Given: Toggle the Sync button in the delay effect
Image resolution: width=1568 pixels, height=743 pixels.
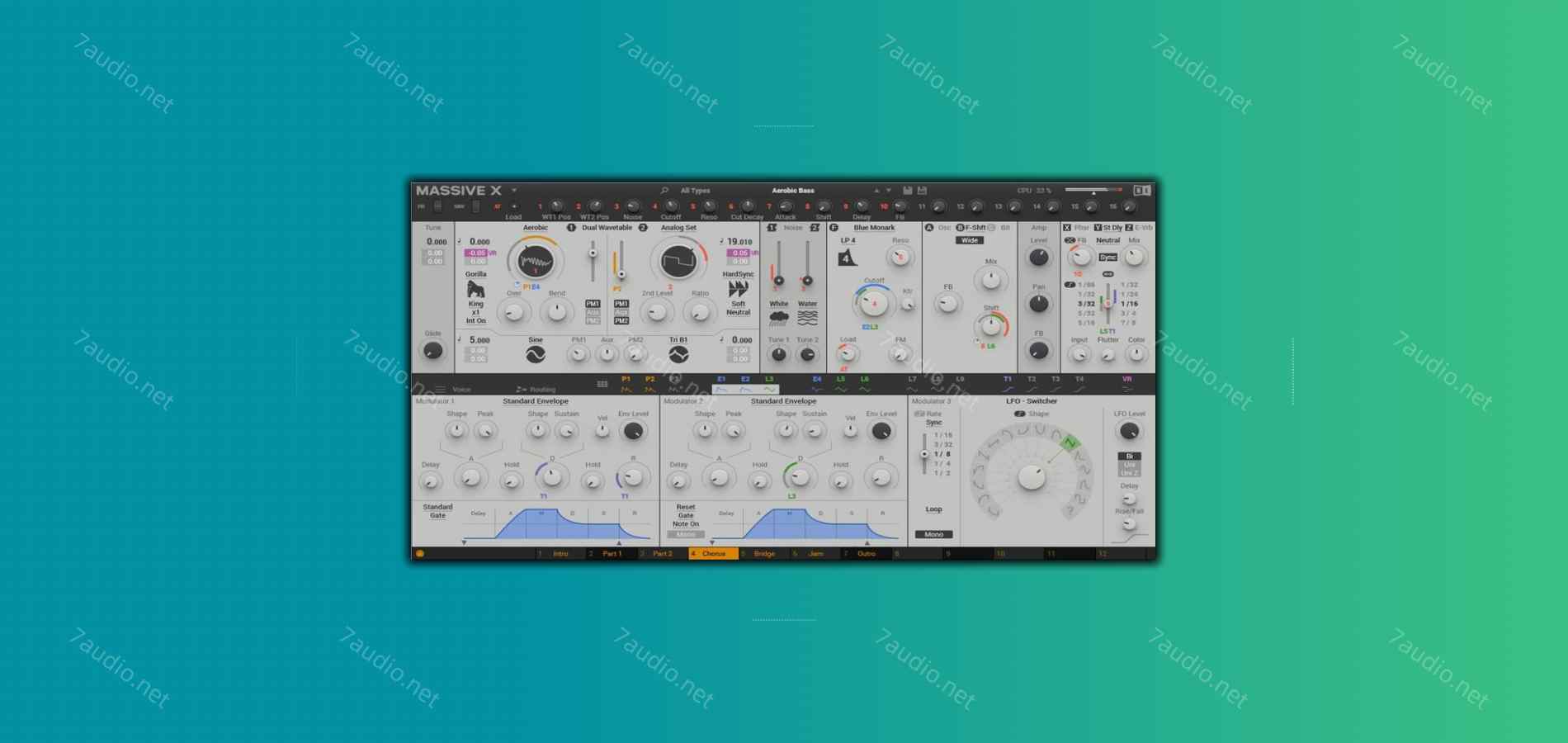Looking at the screenshot, I should (1108, 258).
